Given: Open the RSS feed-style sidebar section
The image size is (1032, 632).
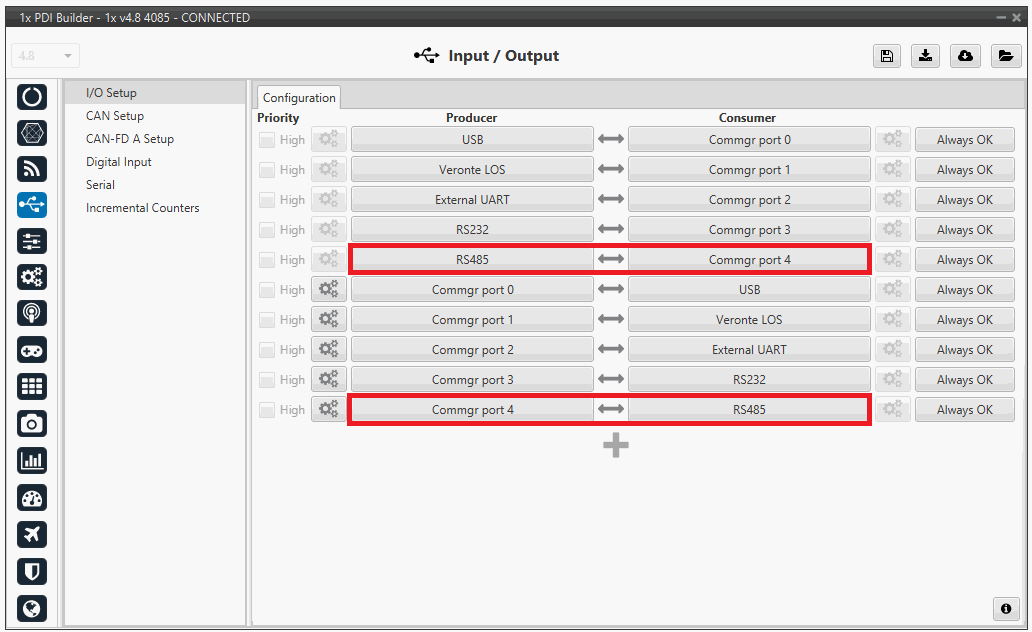Looking at the screenshot, I should (32, 169).
